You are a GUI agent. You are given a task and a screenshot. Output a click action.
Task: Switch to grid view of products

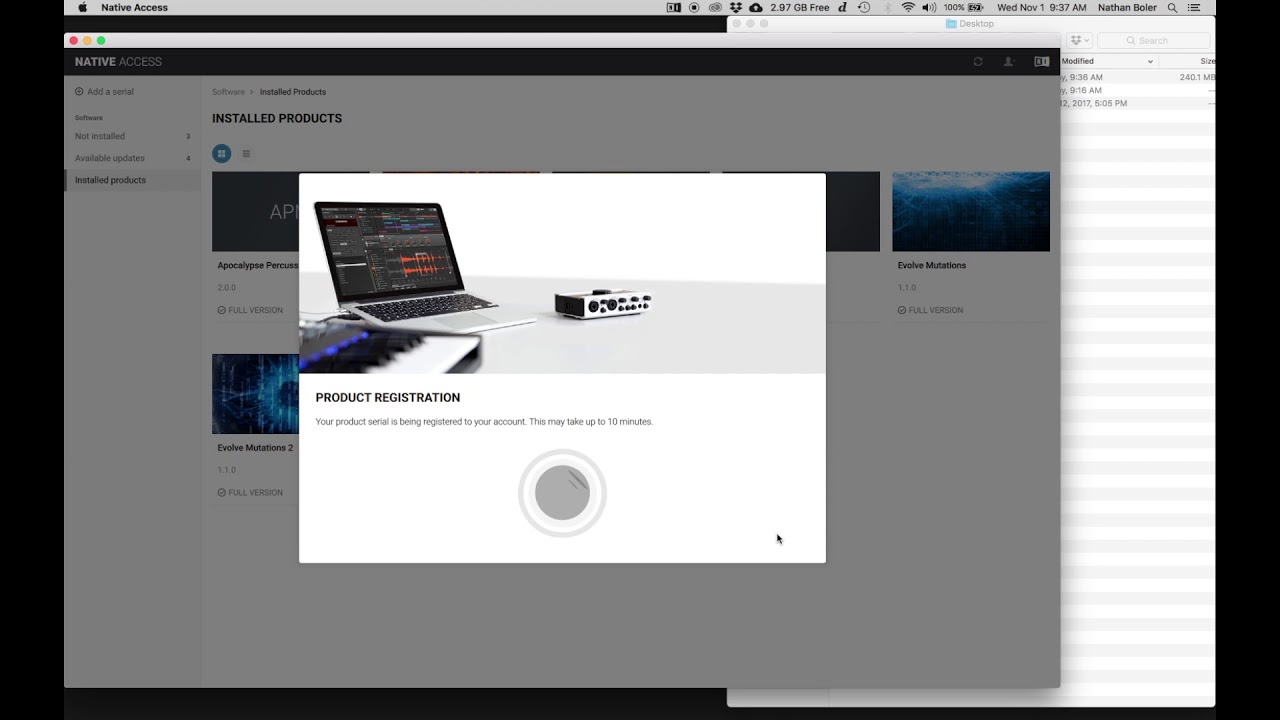tap(222, 153)
